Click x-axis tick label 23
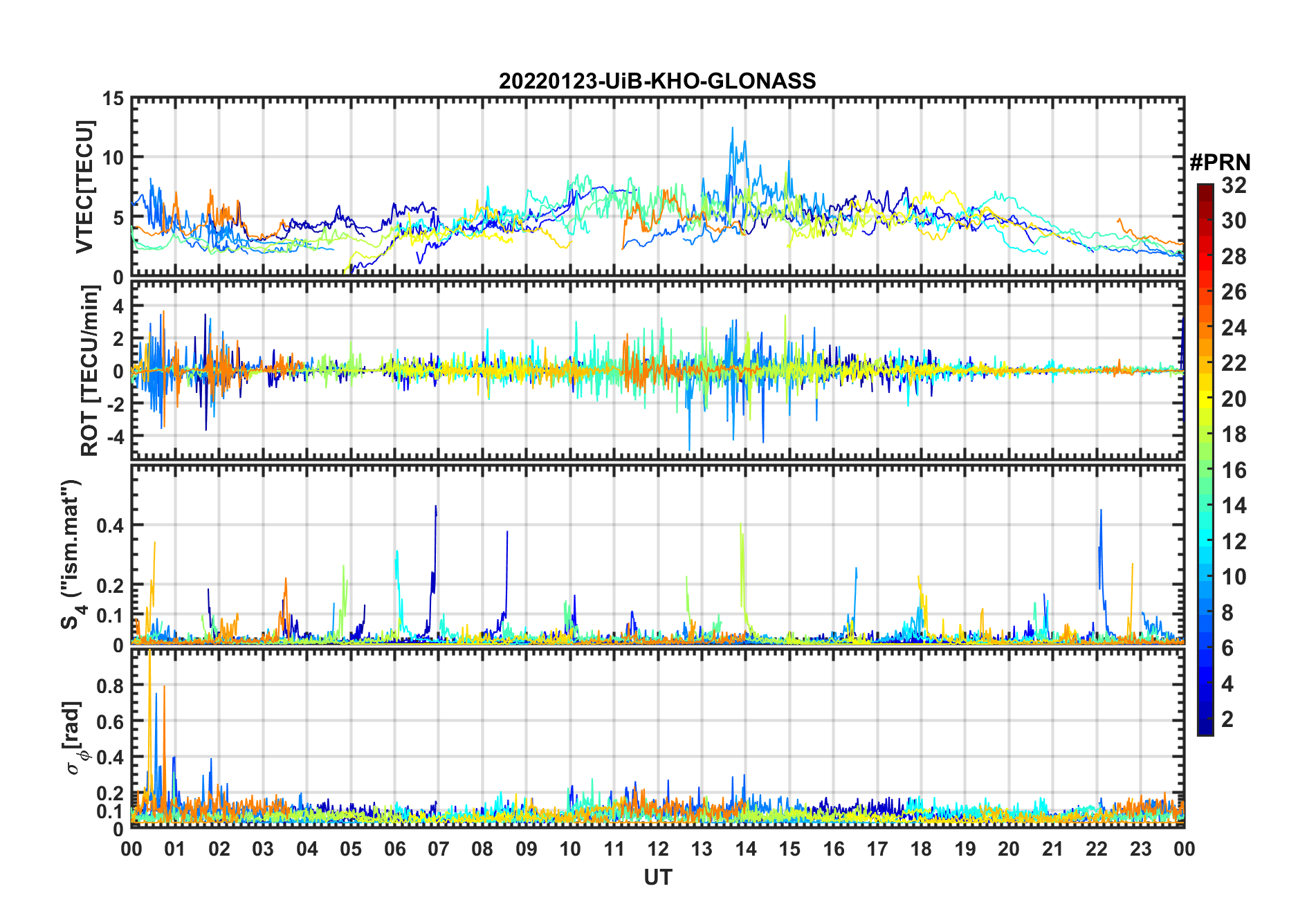The width and height of the screenshot is (1316, 920). point(1140,849)
